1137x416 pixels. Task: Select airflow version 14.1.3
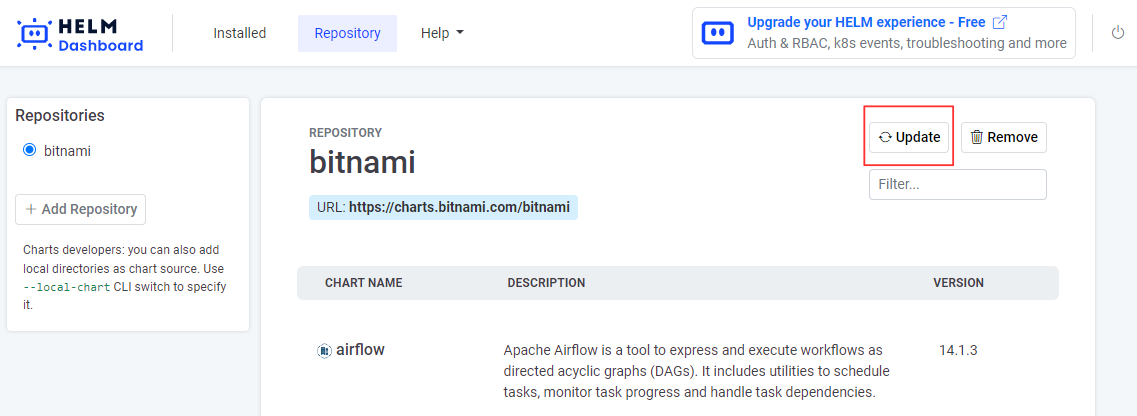pyautogui.click(x=957, y=350)
